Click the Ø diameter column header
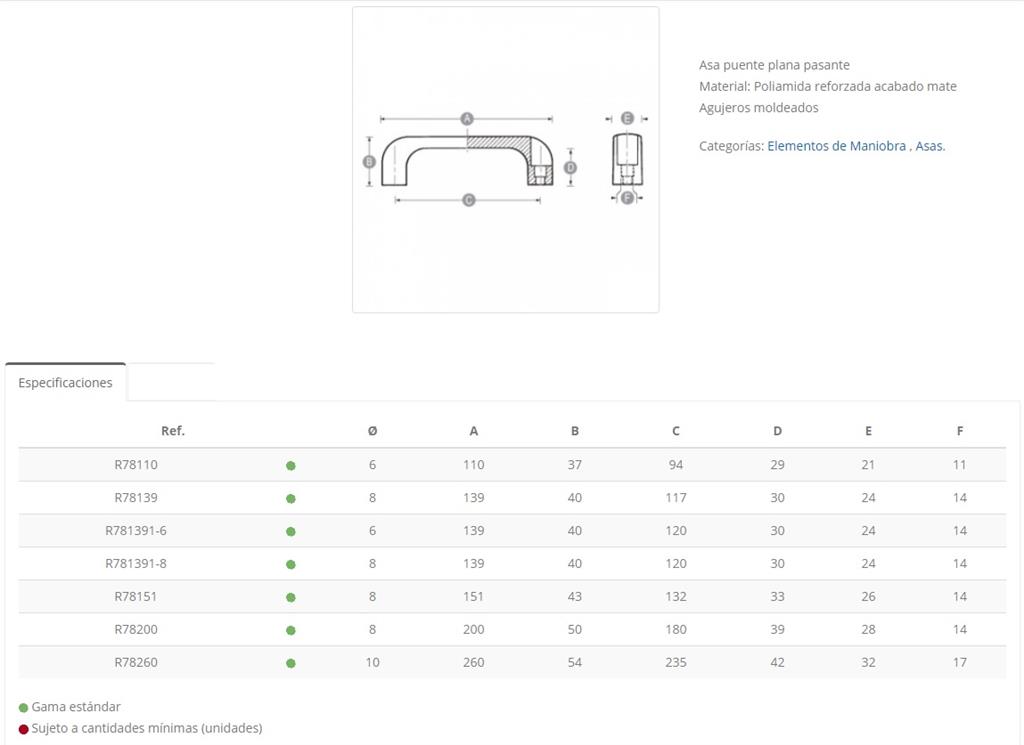 pos(372,431)
